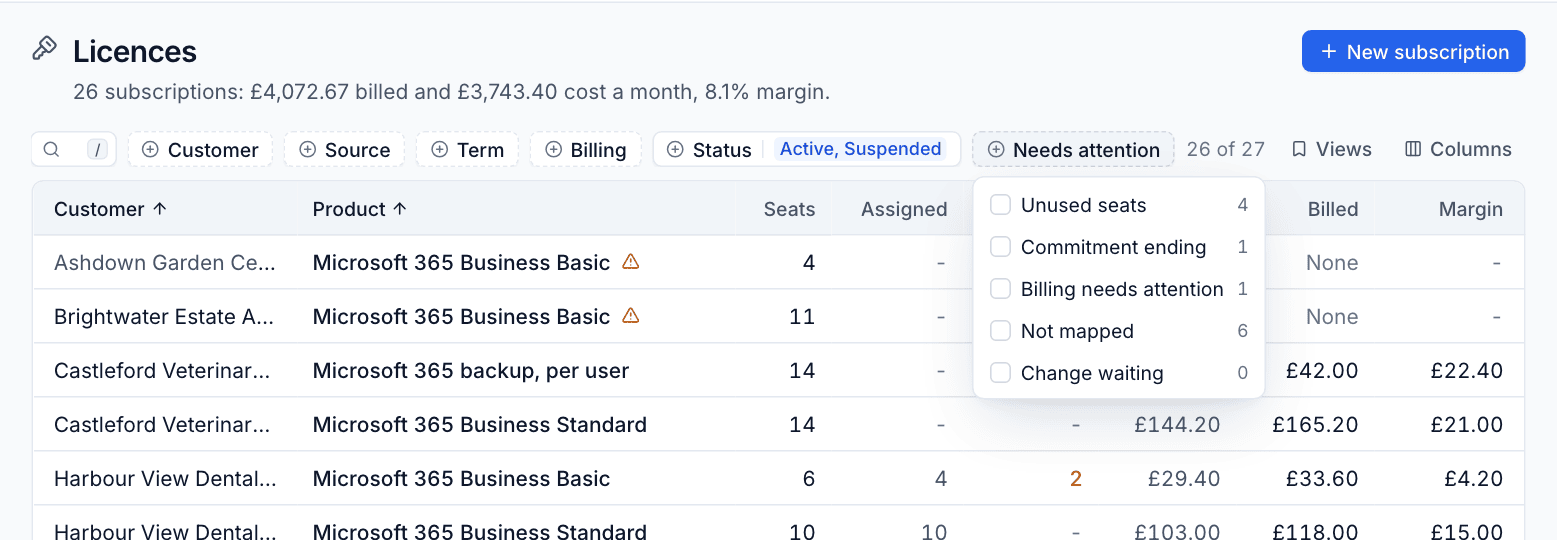Click the 6 seats value for Harbour View

809,478
